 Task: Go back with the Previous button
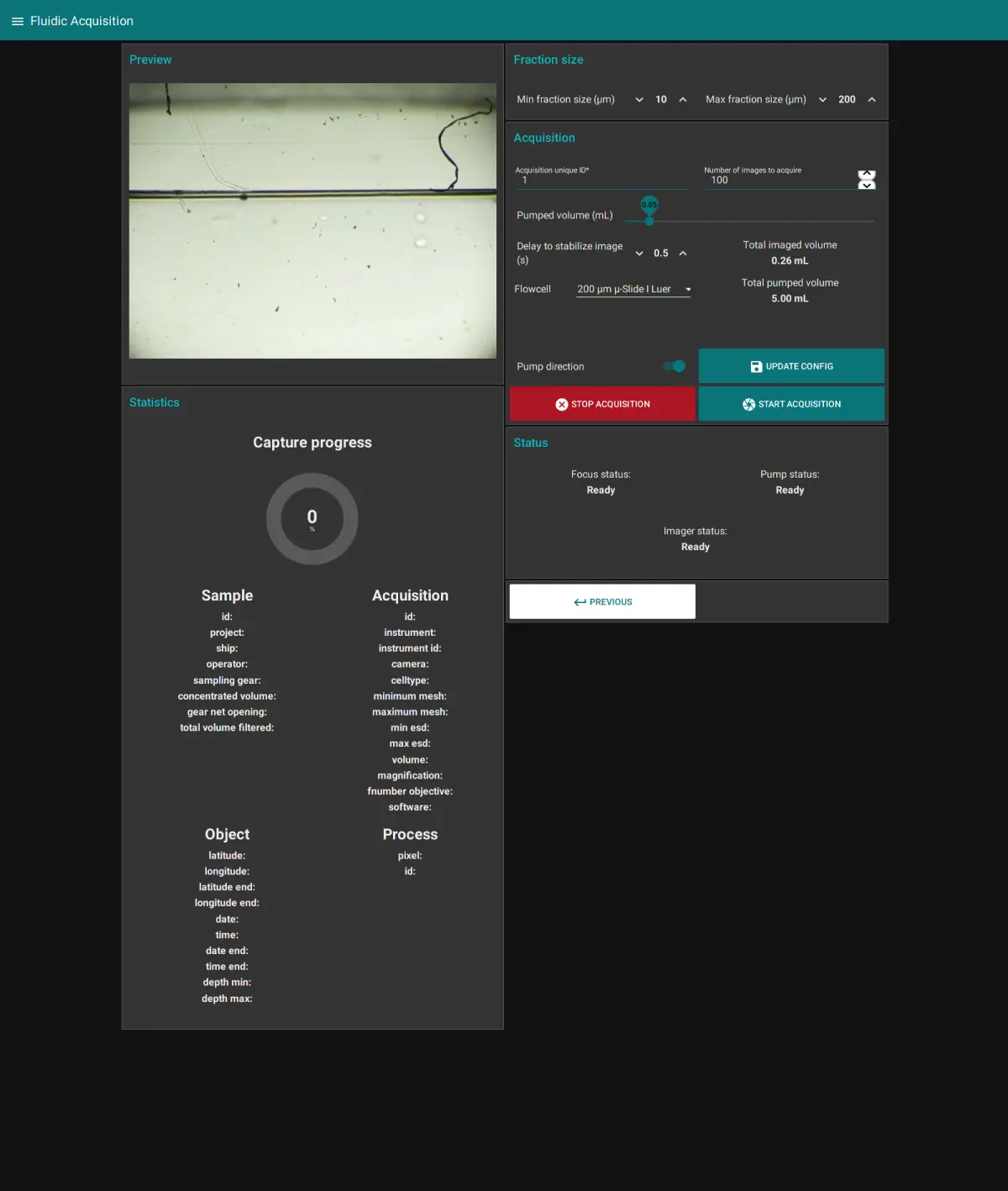[x=602, y=602]
